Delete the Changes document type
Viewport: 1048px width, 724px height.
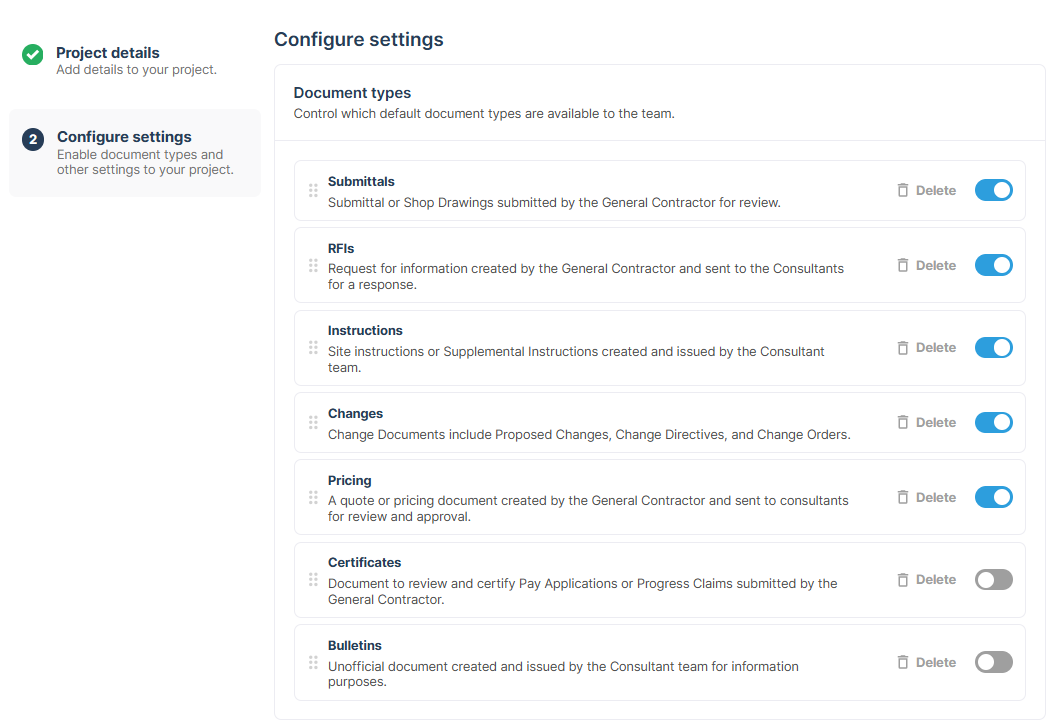[x=926, y=423]
